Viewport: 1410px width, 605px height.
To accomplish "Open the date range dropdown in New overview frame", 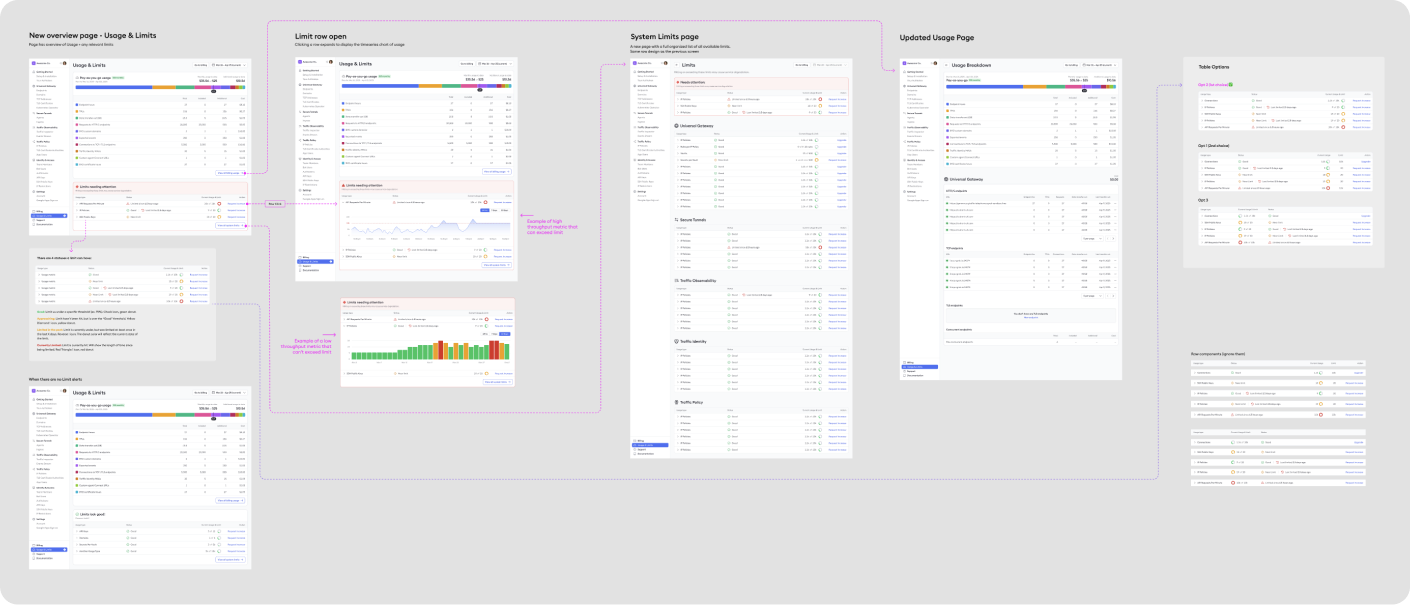I will coord(229,64).
